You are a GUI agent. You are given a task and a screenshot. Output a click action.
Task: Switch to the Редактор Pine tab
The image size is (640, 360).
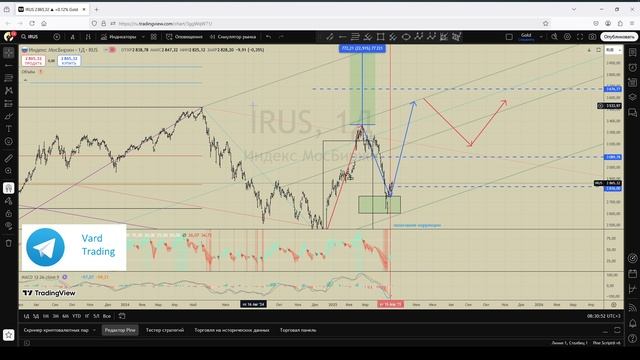tap(120, 330)
